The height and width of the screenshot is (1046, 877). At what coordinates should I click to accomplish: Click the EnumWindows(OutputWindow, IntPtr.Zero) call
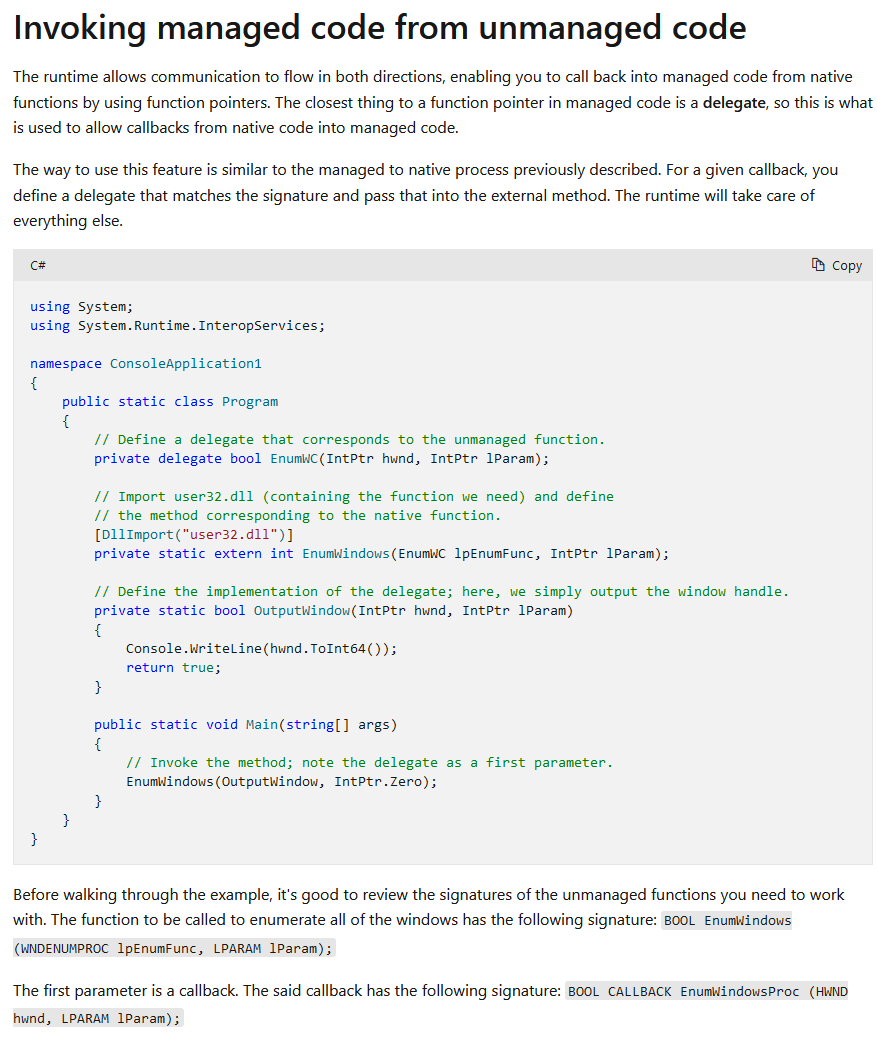281,781
